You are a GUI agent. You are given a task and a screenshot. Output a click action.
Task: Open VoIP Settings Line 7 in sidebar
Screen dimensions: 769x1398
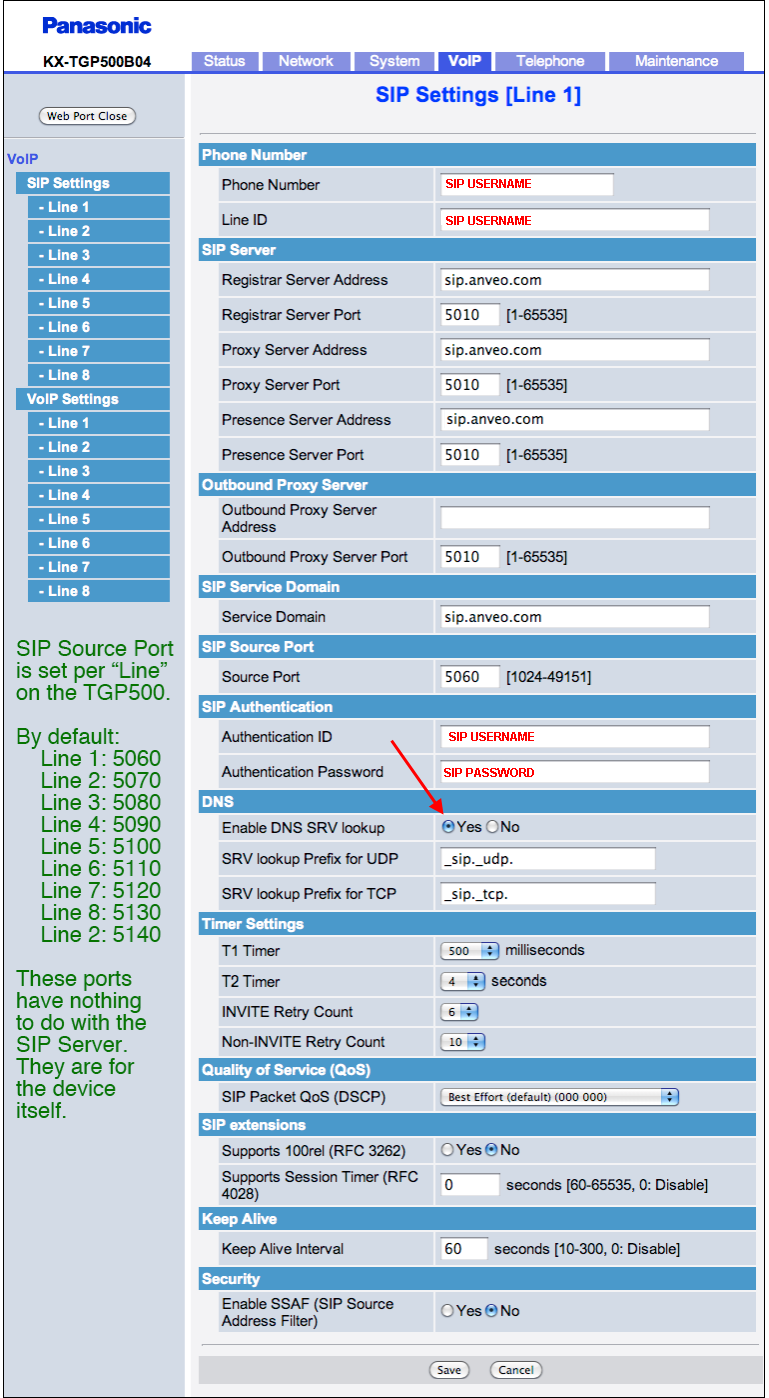pyautogui.click(x=99, y=567)
